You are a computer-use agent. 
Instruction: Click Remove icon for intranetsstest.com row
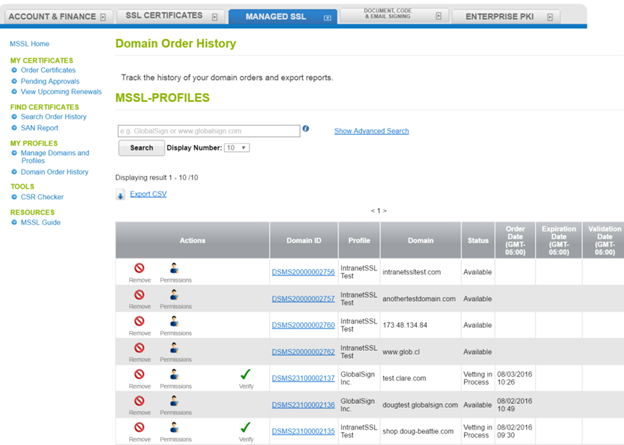pyautogui.click(x=140, y=268)
